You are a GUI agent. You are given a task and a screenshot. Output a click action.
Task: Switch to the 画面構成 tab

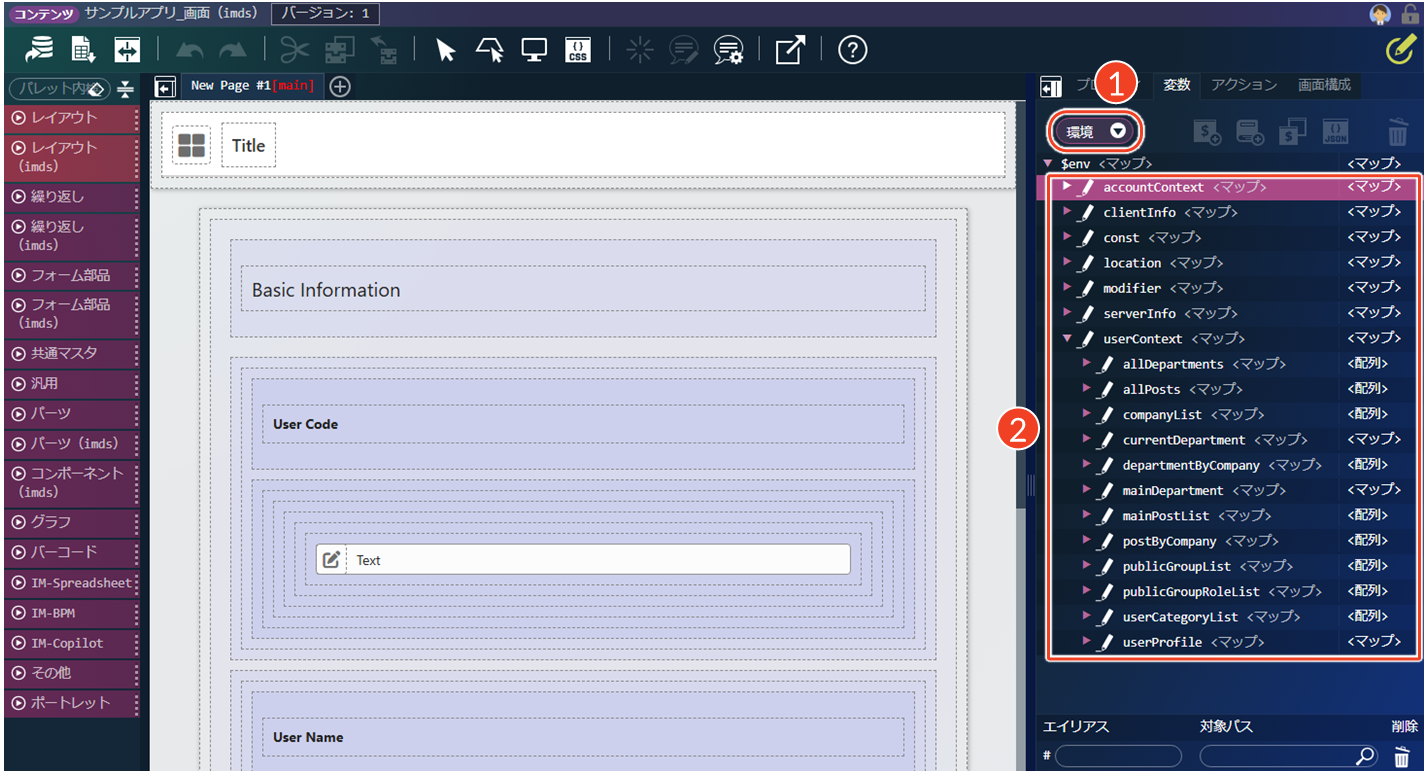[x=1324, y=85]
